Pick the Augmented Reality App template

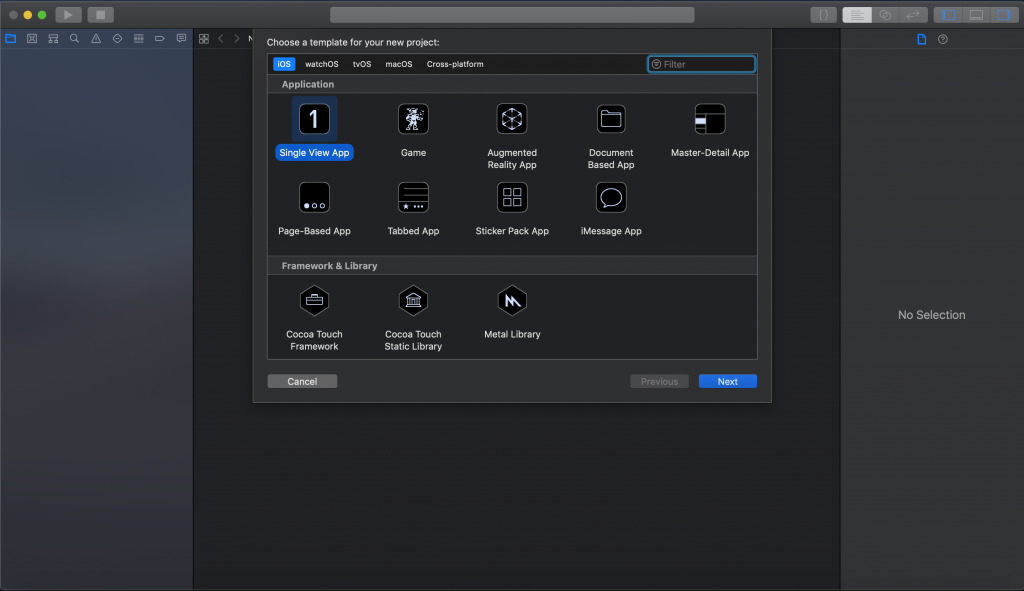pos(512,136)
